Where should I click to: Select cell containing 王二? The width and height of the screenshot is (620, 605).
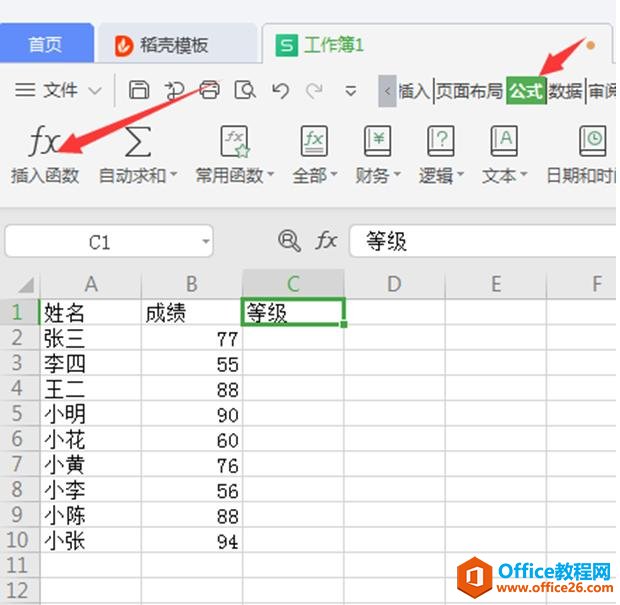(x=91, y=389)
